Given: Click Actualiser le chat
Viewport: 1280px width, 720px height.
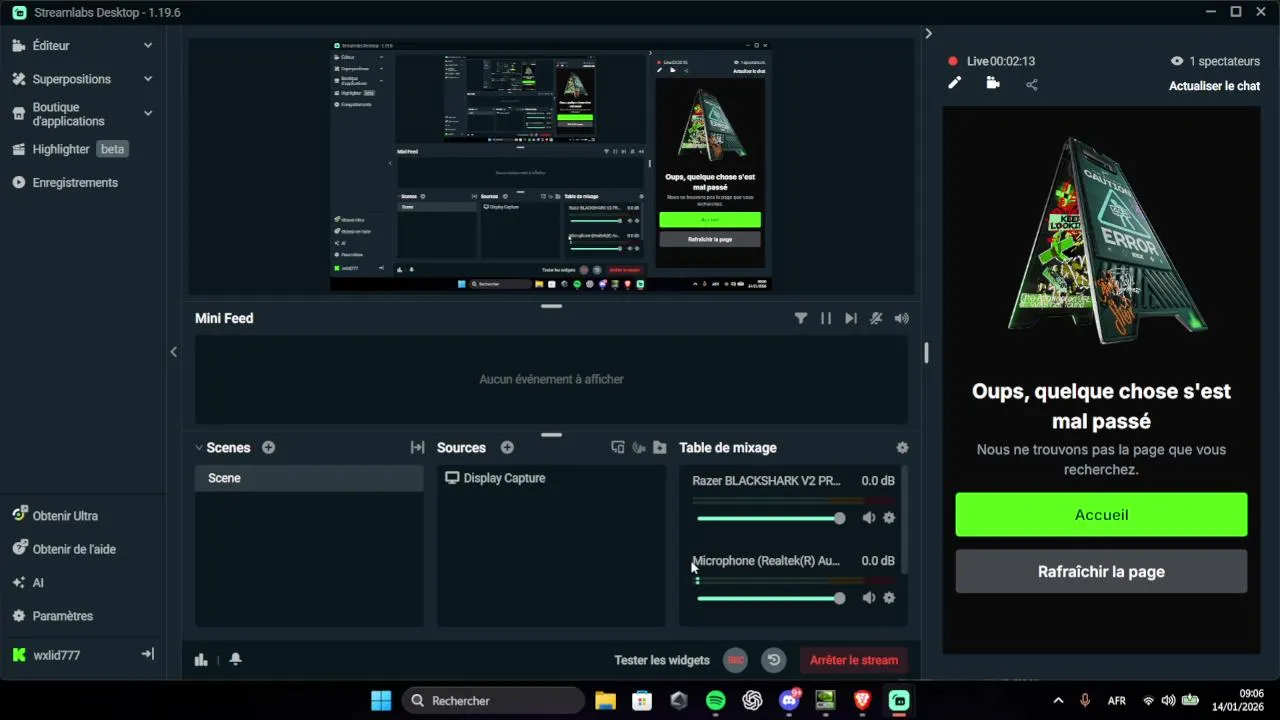Looking at the screenshot, I should (x=1214, y=86).
